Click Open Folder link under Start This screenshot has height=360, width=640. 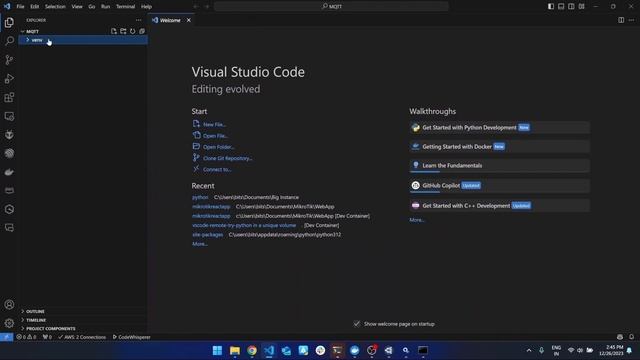219,147
